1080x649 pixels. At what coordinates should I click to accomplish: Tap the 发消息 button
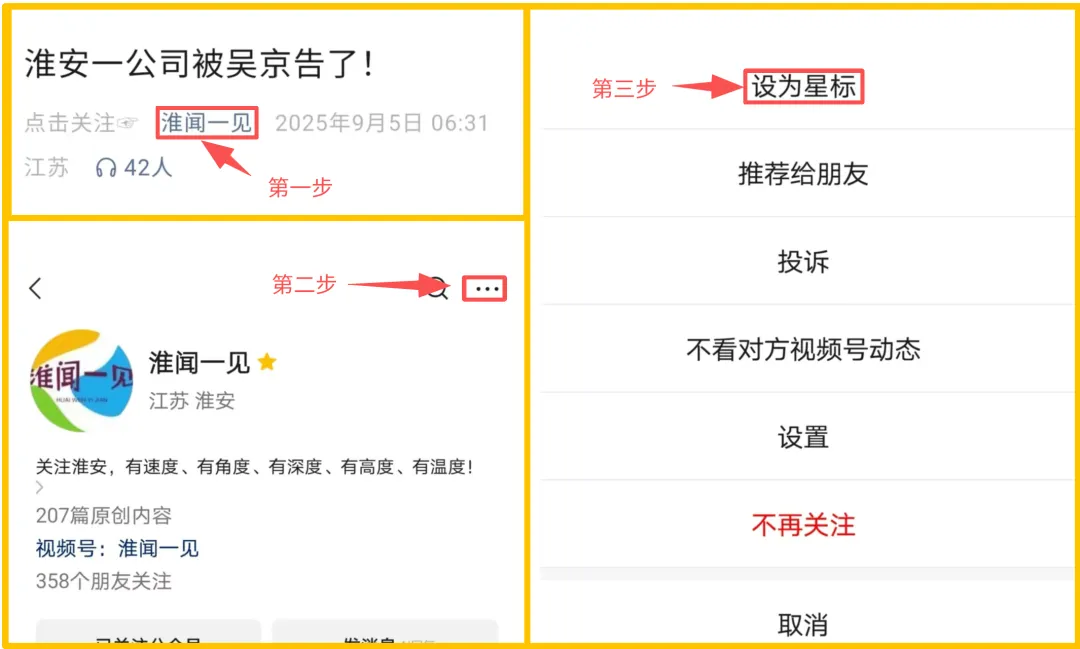[x=384, y=632]
